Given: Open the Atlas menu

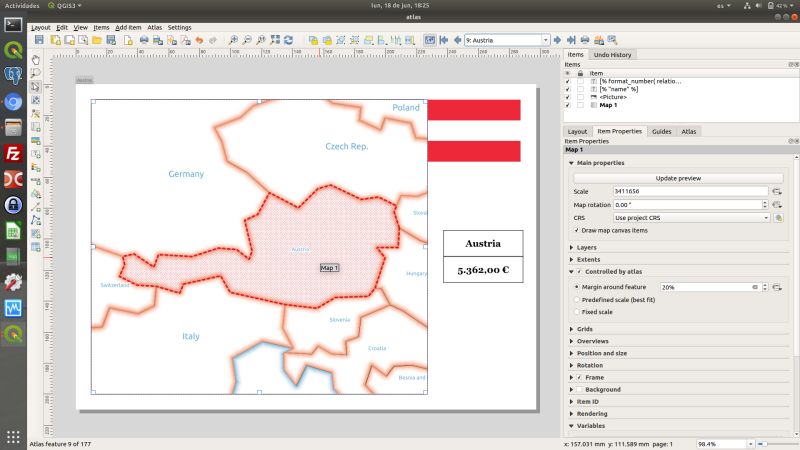Looking at the screenshot, I should click(155, 28).
